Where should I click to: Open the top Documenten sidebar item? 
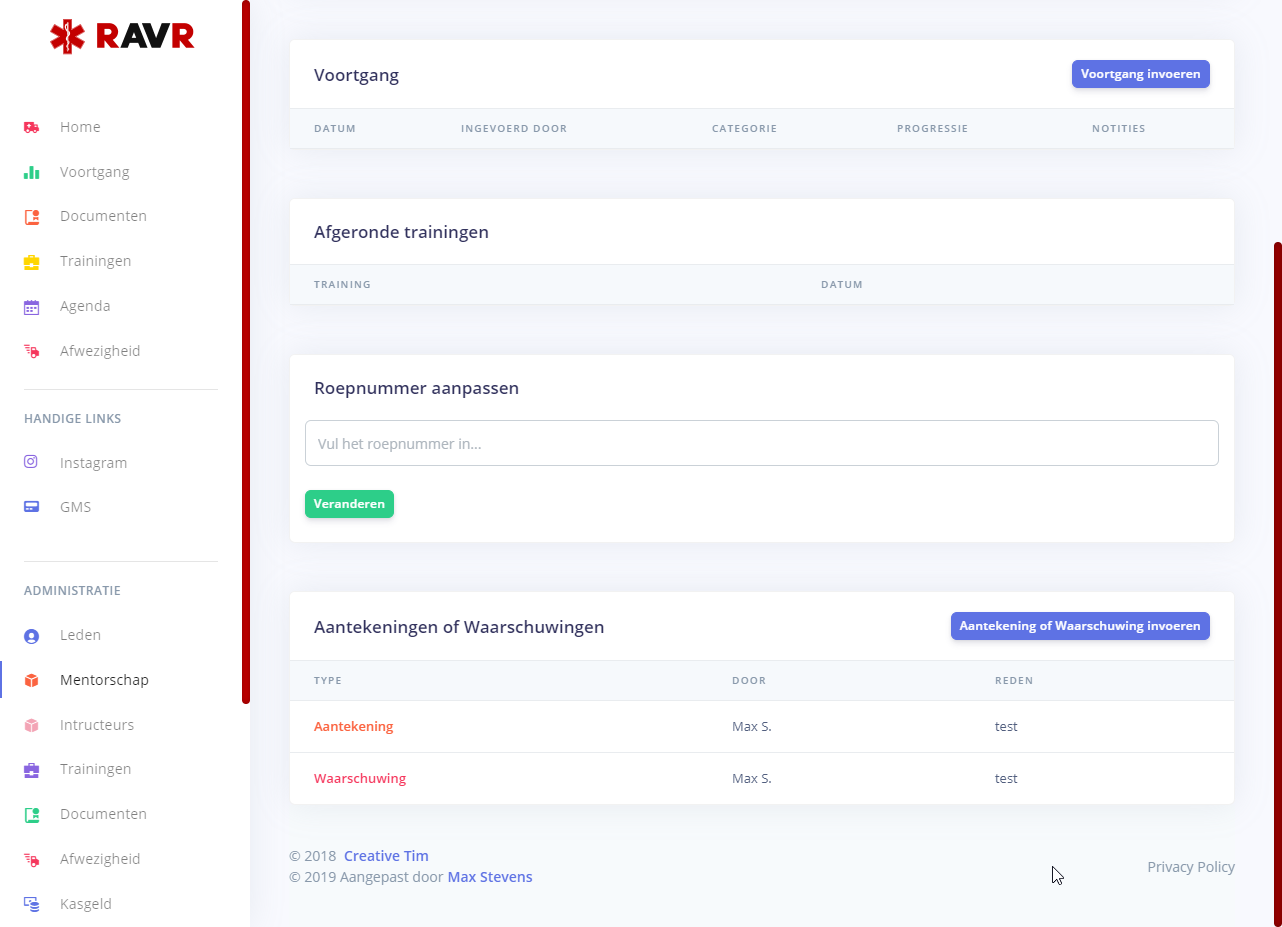103,216
